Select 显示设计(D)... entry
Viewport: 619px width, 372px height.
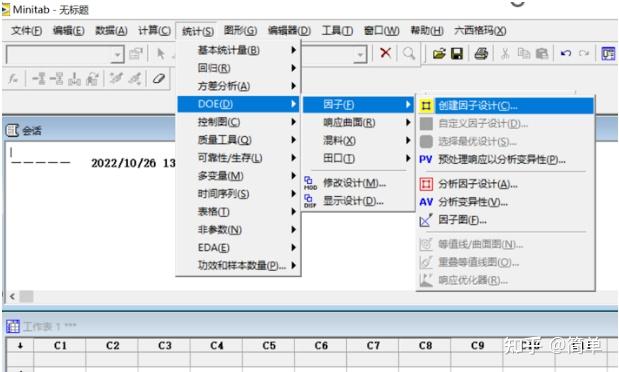(358, 201)
